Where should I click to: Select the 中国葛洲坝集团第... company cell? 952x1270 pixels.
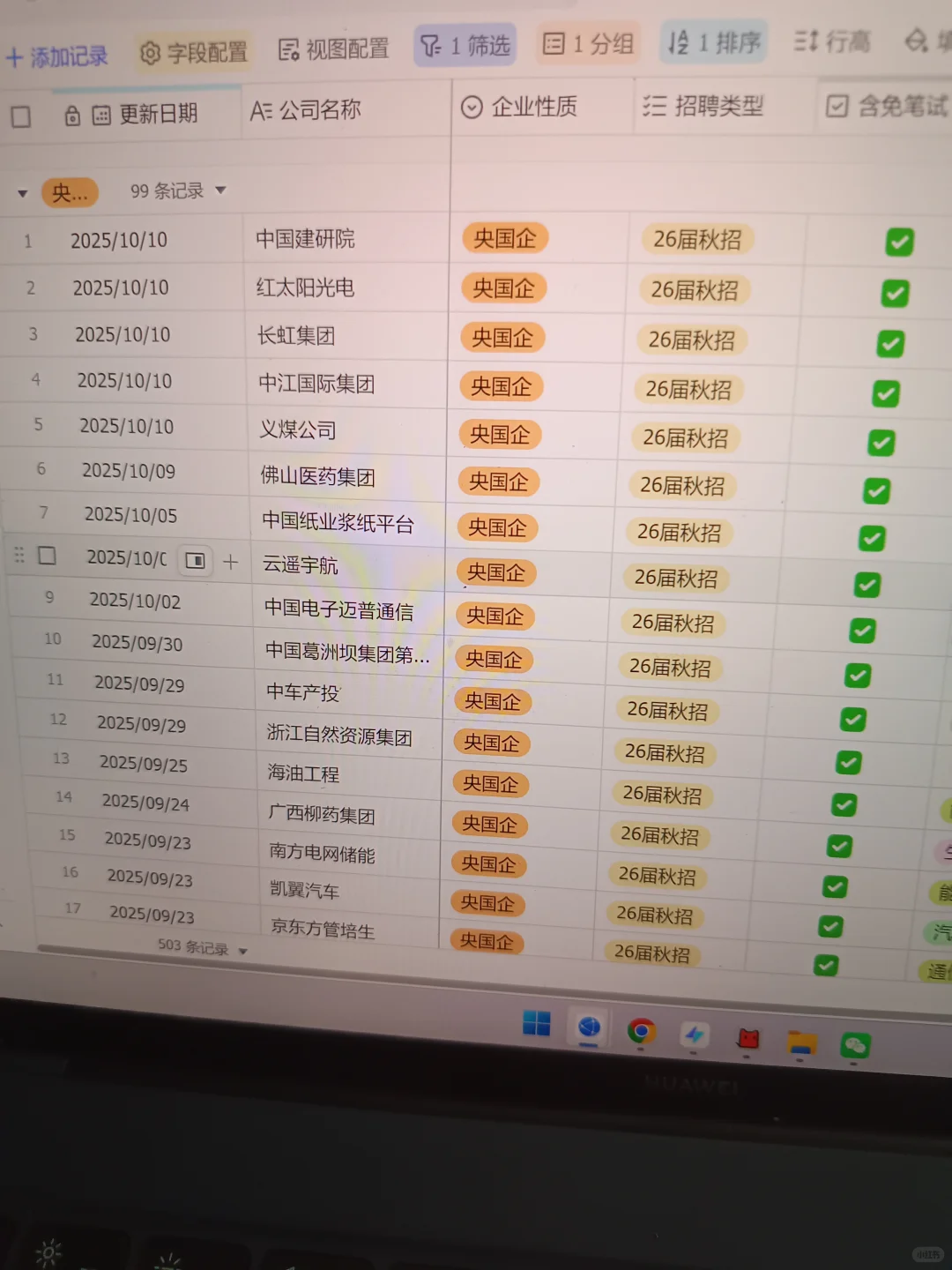point(349,654)
